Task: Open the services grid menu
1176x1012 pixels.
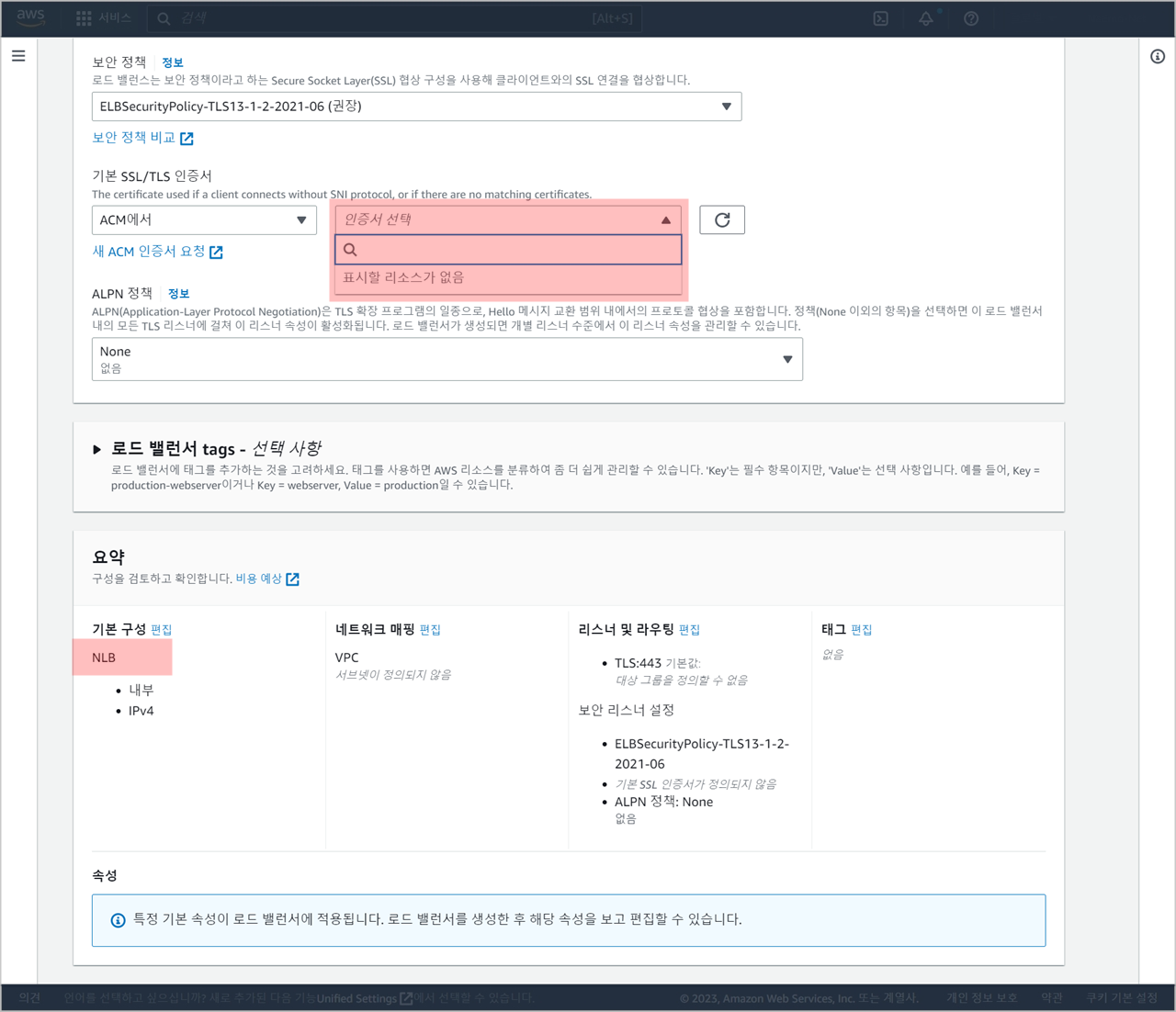Action: tap(84, 18)
